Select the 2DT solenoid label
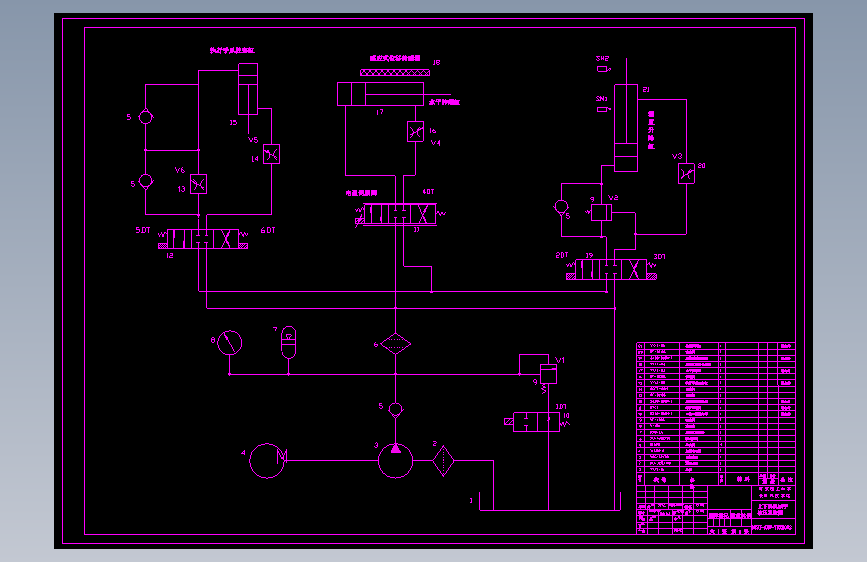This screenshot has height=562, width=867. pos(562,256)
